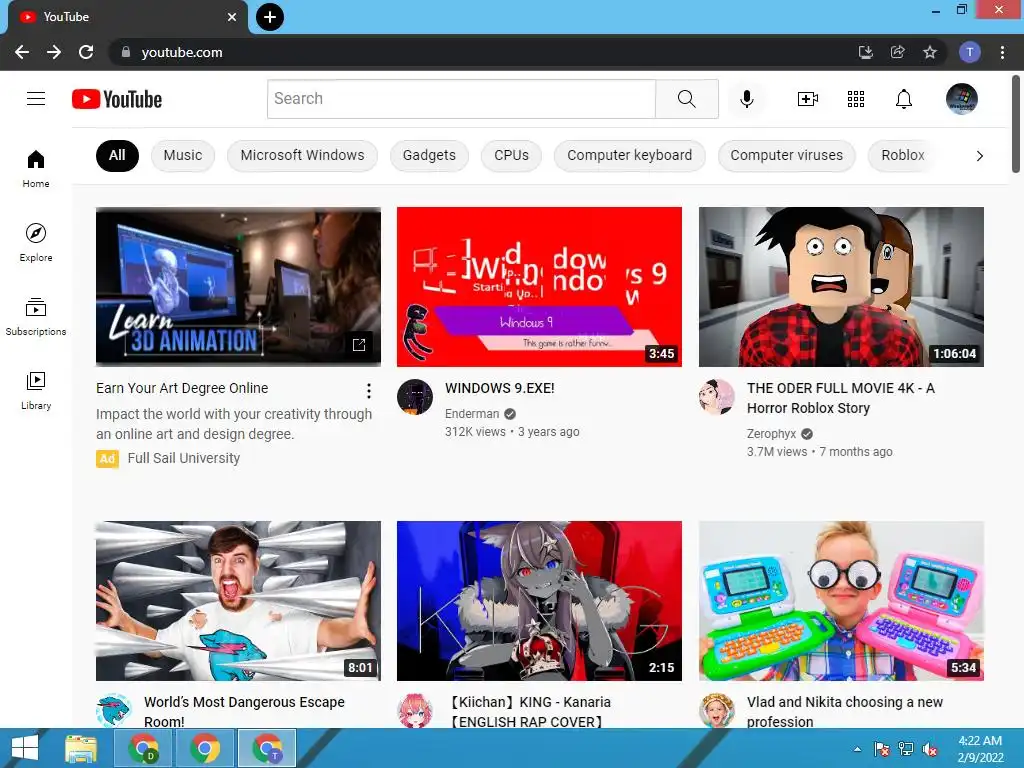The width and height of the screenshot is (1024, 768).
Task: Open Subscriptions in sidebar
Action: [36, 317]
